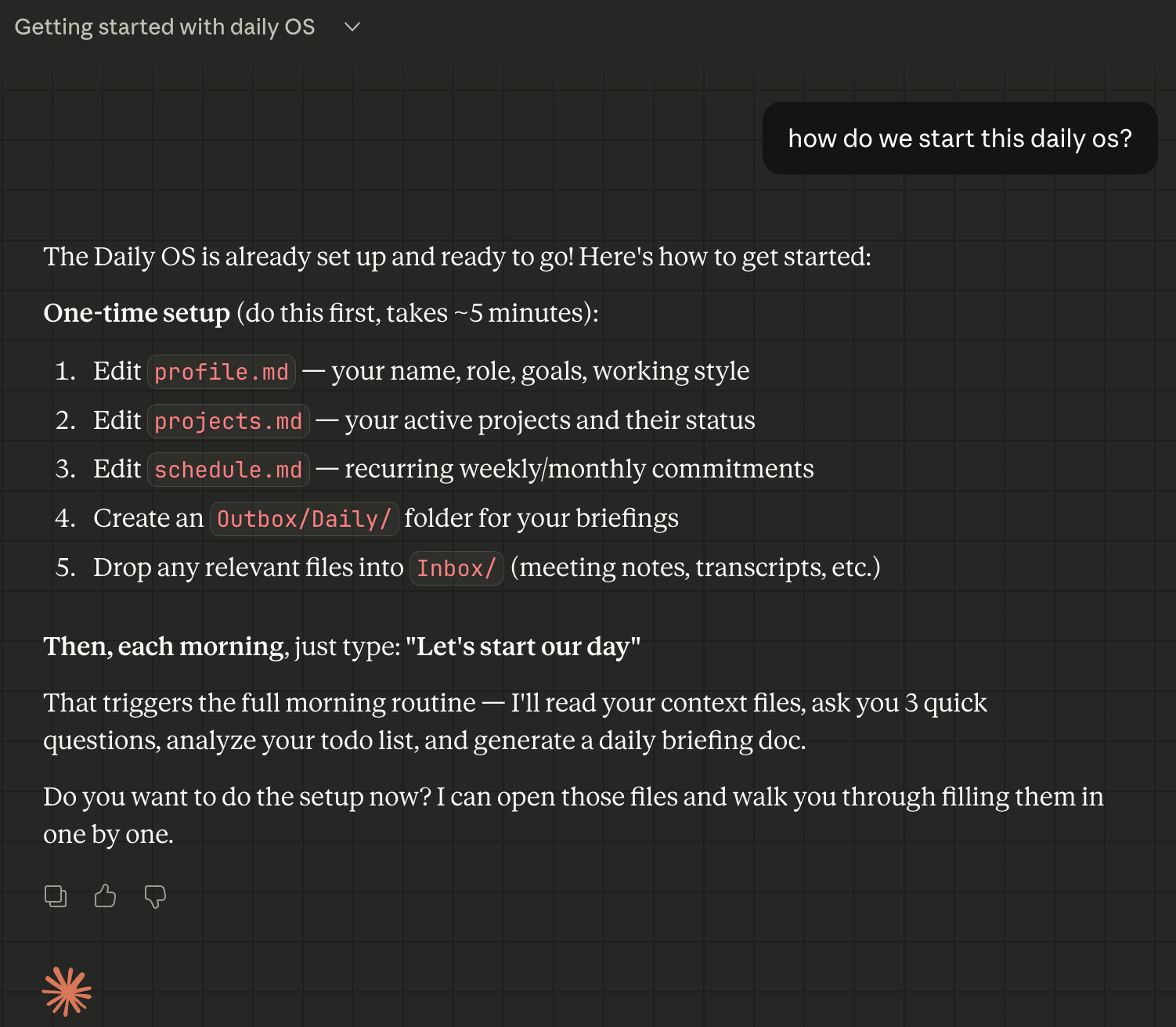Click the bold "Let's start our day" phrase
The image size is (1176, 1027).
523,647
